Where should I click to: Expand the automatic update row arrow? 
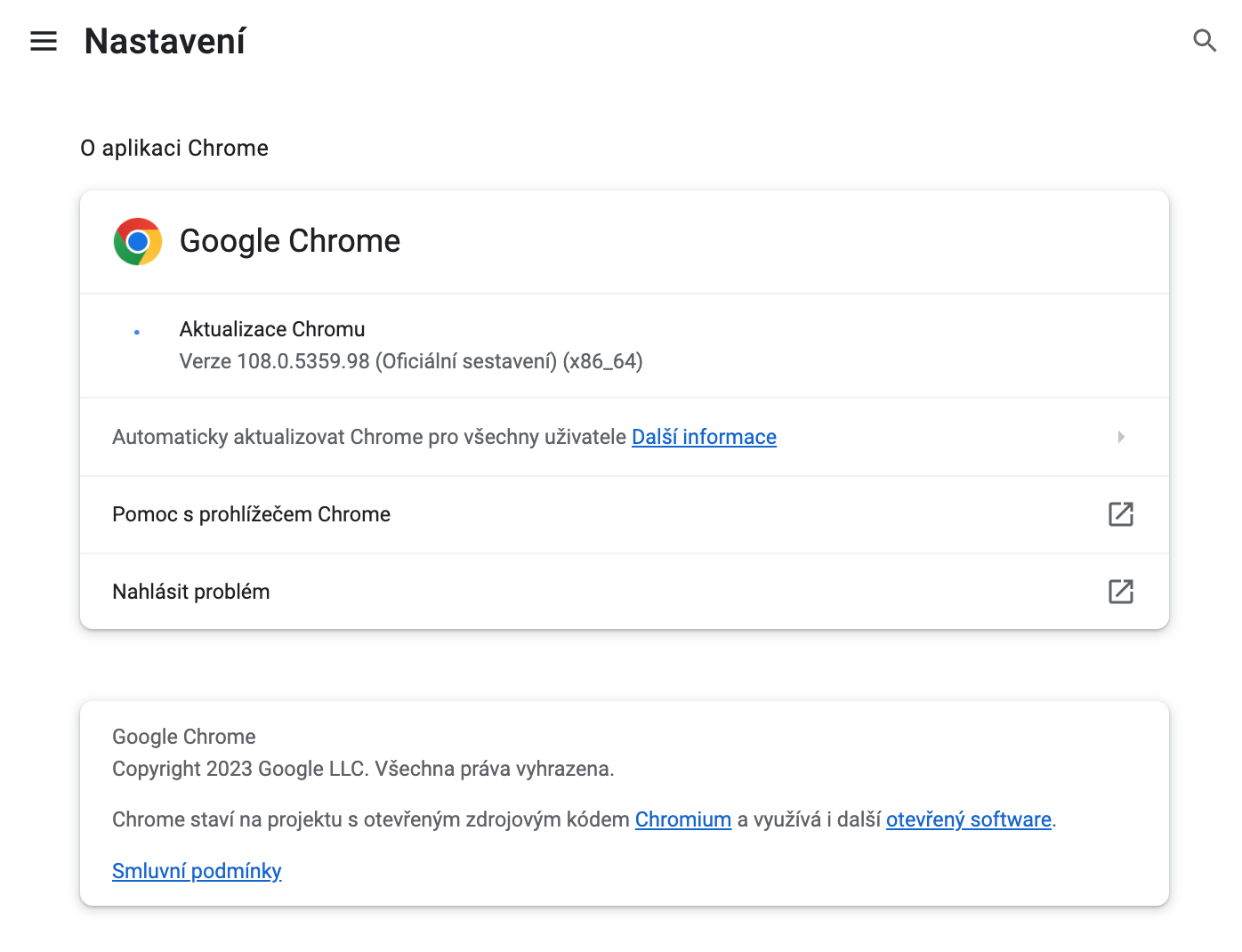click(1121, 437)
